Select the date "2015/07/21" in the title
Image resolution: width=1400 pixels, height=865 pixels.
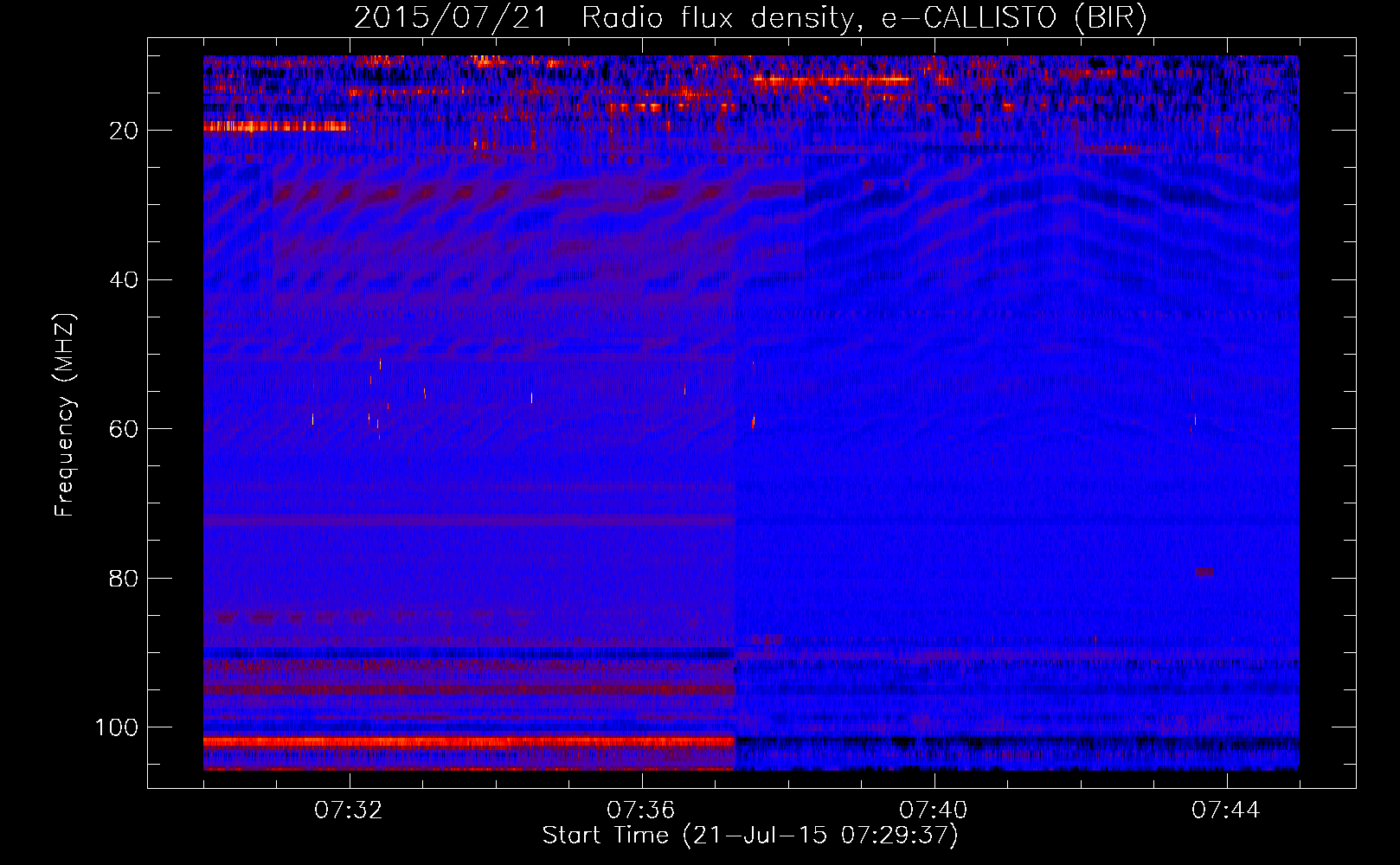pyautogui.click(x=451, y=17)
